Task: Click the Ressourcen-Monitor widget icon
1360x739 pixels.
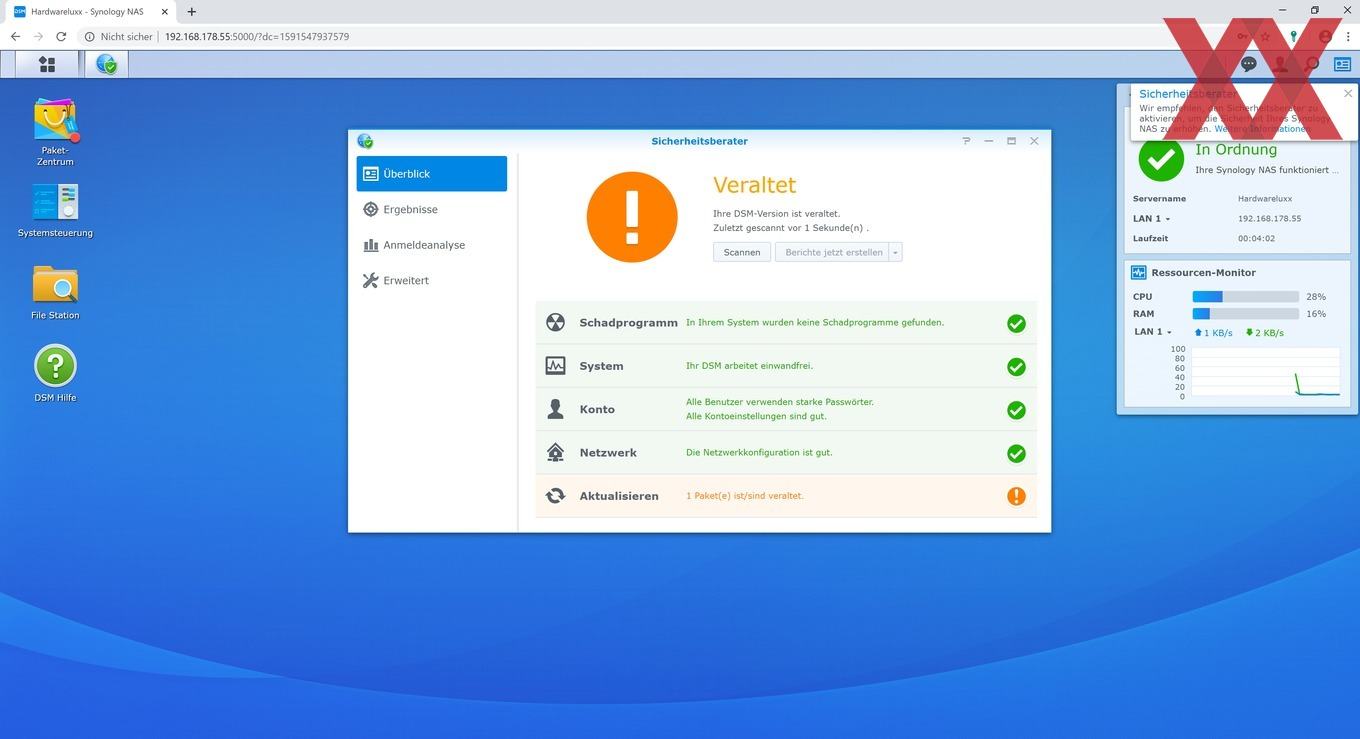Action: click(1138, 272)
